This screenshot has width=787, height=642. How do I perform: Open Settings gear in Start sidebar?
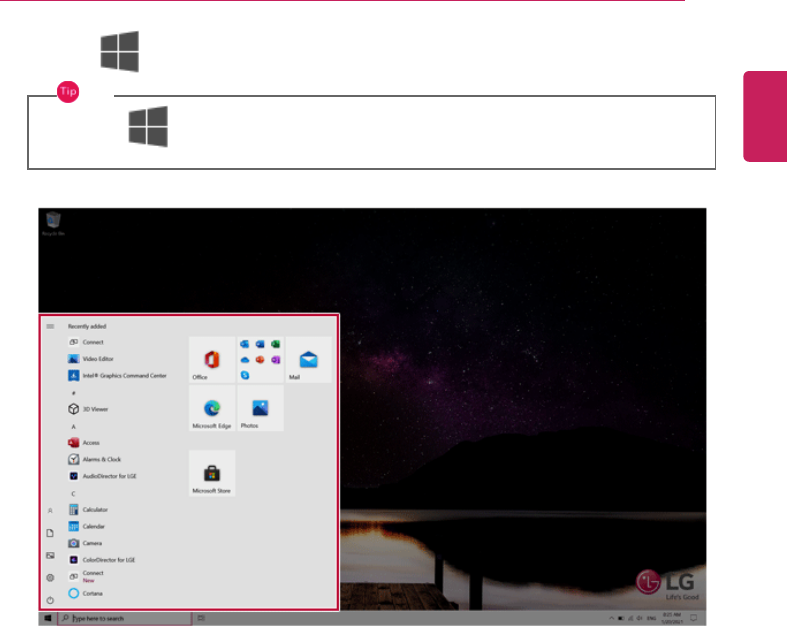50,578
